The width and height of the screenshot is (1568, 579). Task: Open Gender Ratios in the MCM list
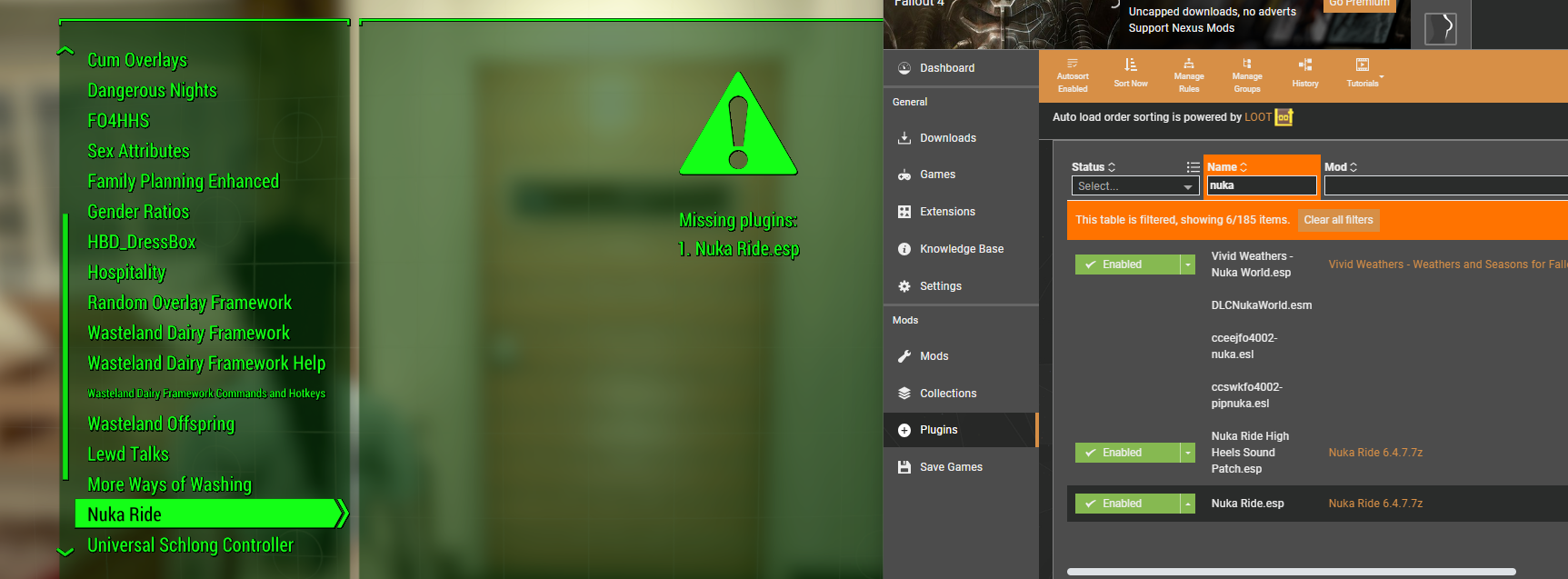pyautogui.click(x=138, y=212)
